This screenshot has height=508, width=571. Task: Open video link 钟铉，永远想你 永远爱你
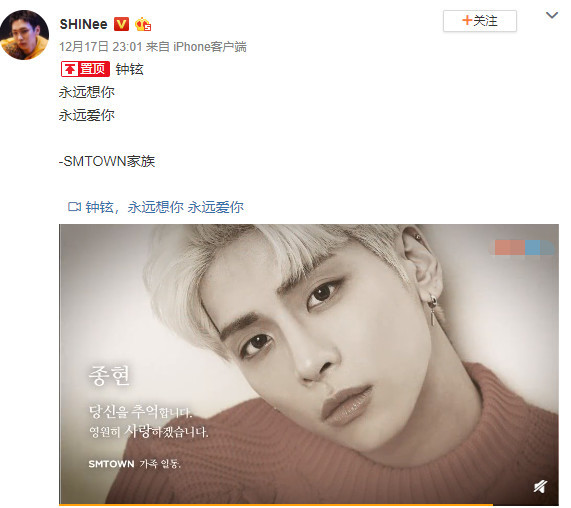pyautogui.click(x=164, y=207)
